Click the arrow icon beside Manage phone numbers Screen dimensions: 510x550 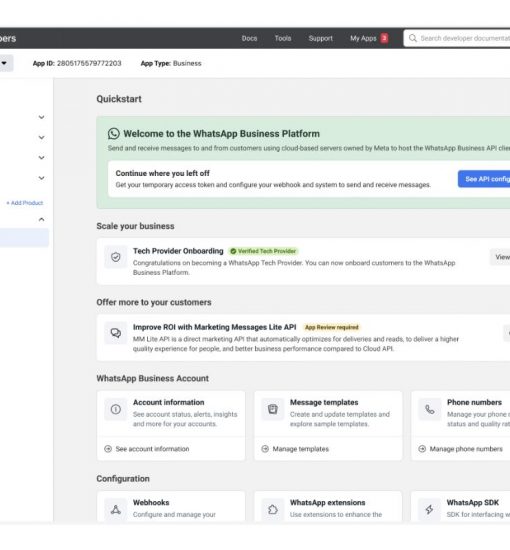[422, 449]
